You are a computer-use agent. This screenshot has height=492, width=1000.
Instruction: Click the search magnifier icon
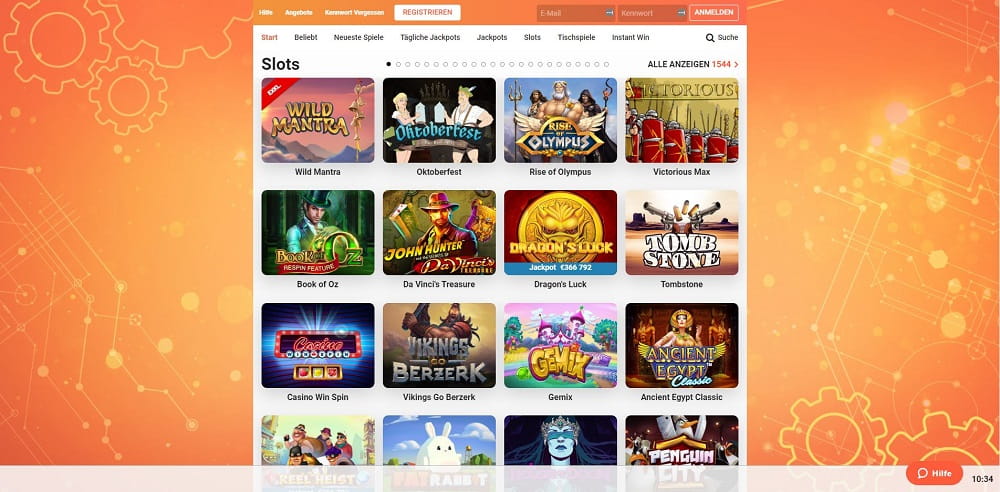(710, 38)
